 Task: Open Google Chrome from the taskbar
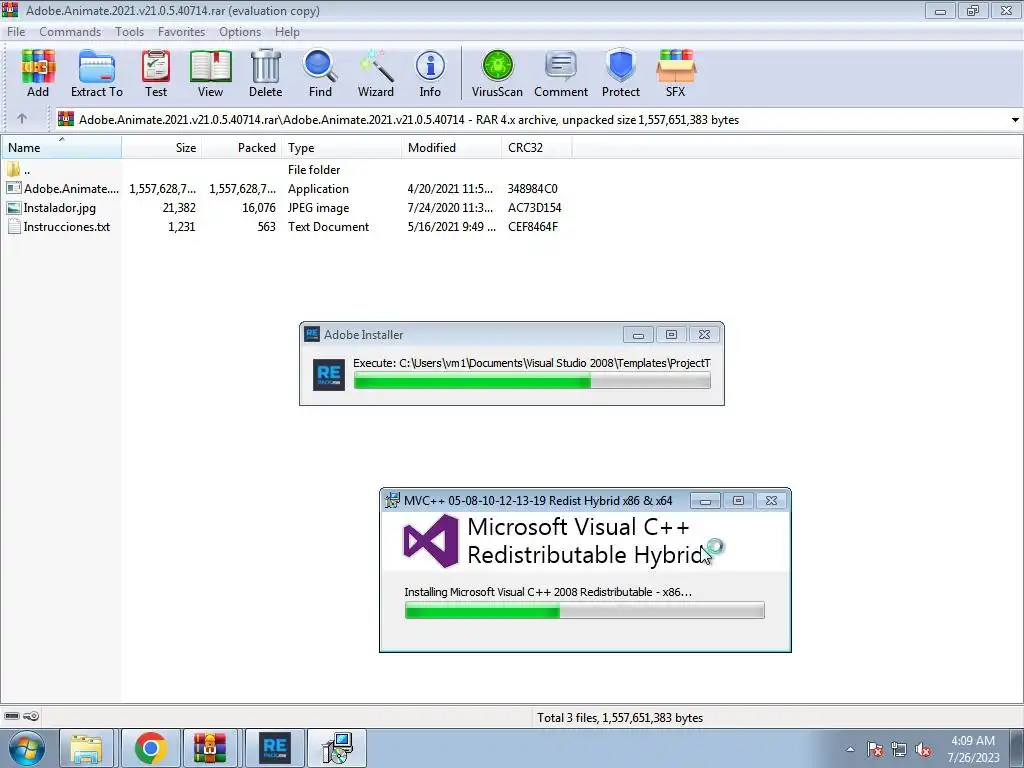coord(151,748)
